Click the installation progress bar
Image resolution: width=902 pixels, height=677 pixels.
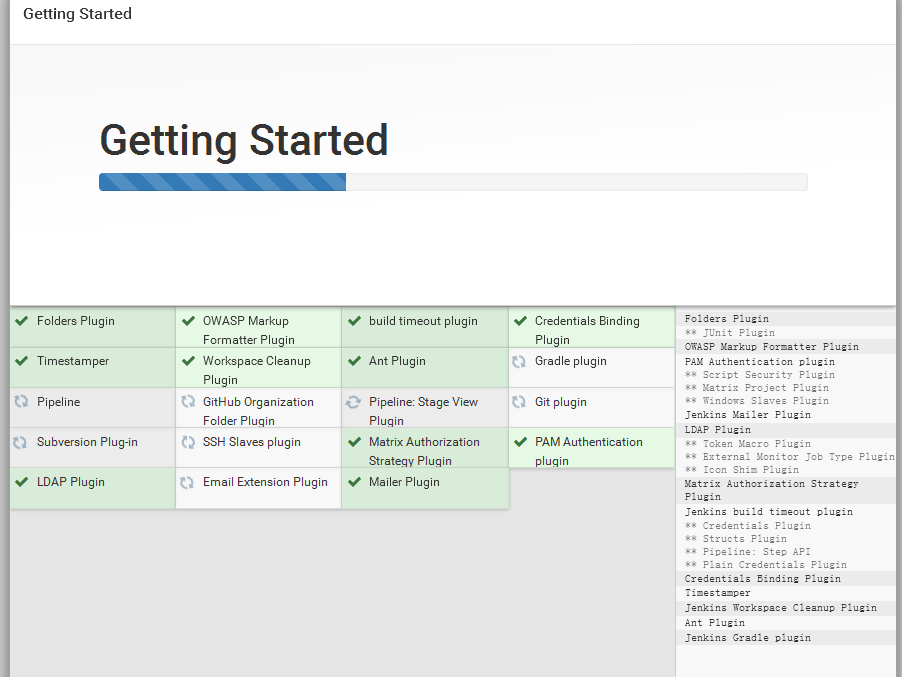click(453, 182)
